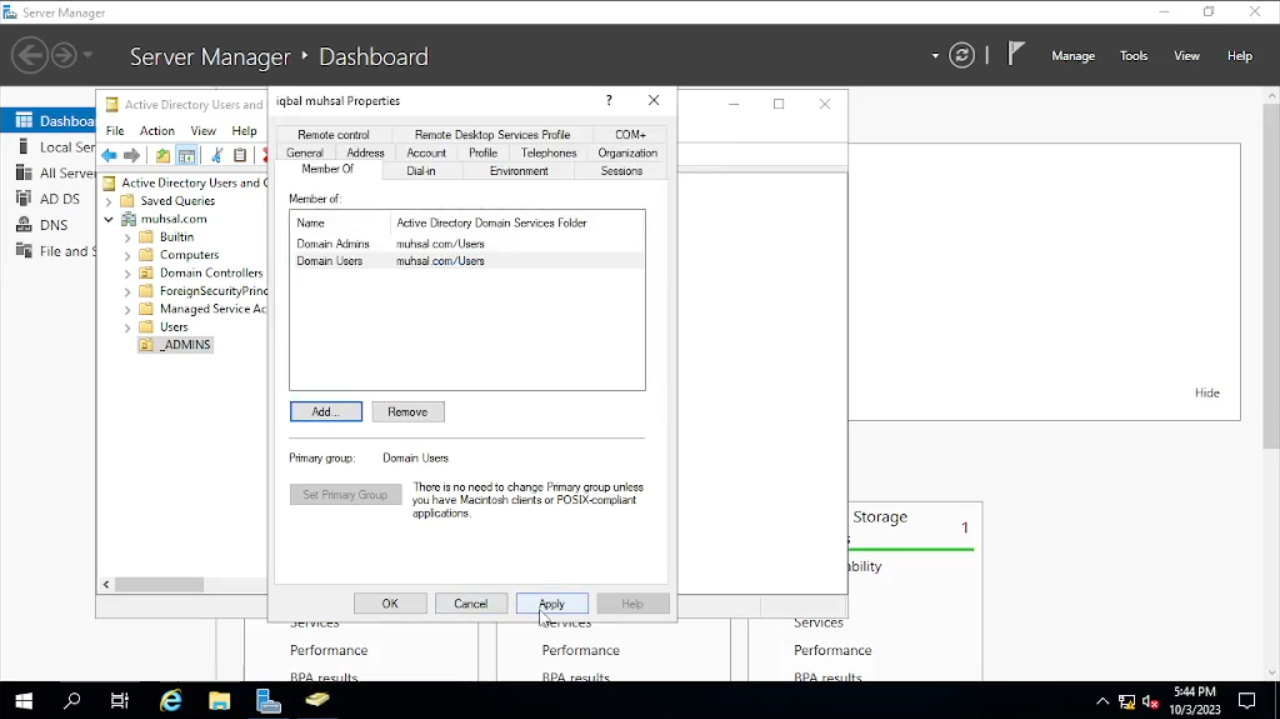1280x719 pixels.
Task: Open File Explorer from the taskbar
Action: tap(219, 701)
